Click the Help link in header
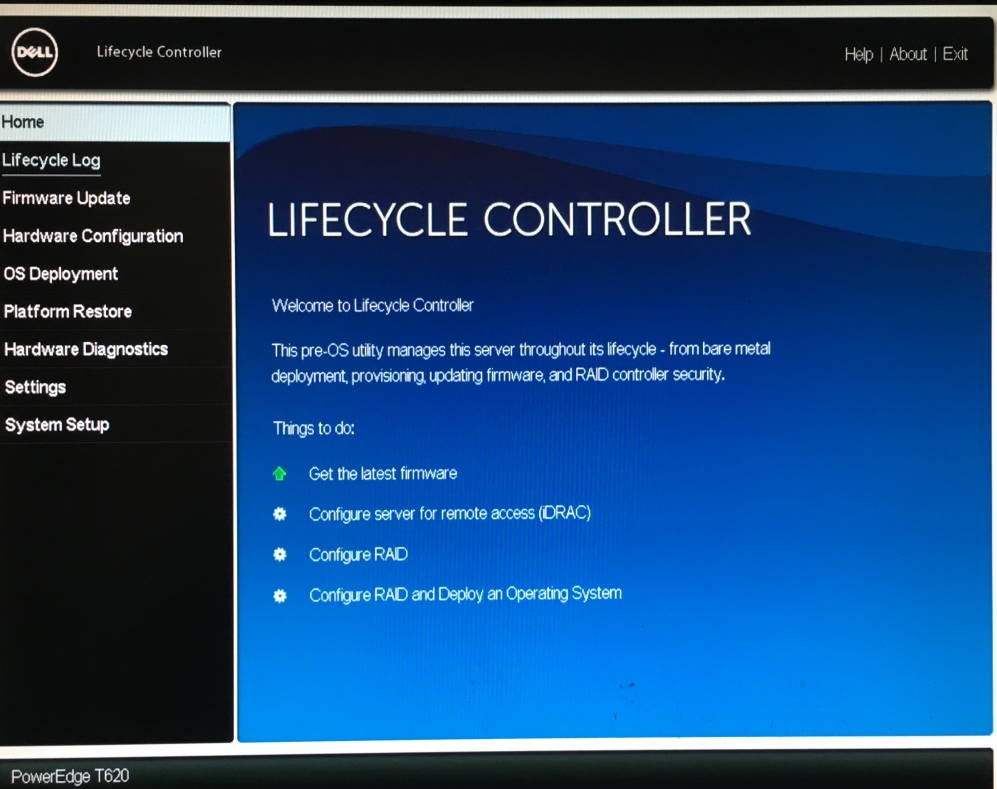Viewport: 997px width, 789px height. [x=858, y=54]
